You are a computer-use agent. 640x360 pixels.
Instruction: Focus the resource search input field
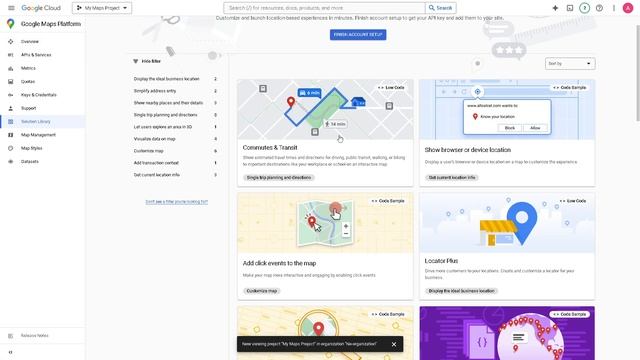pos(324,8)
